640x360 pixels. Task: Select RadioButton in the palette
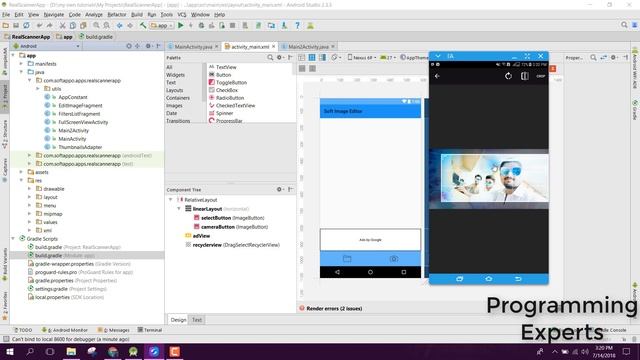point(230,98)
